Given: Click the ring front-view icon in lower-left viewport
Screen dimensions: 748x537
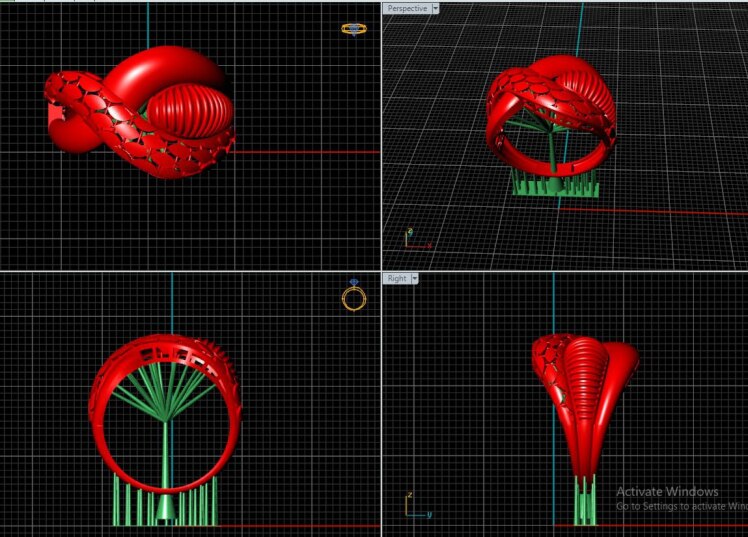Looking at the screenshot, I should [x=353, y=296].
